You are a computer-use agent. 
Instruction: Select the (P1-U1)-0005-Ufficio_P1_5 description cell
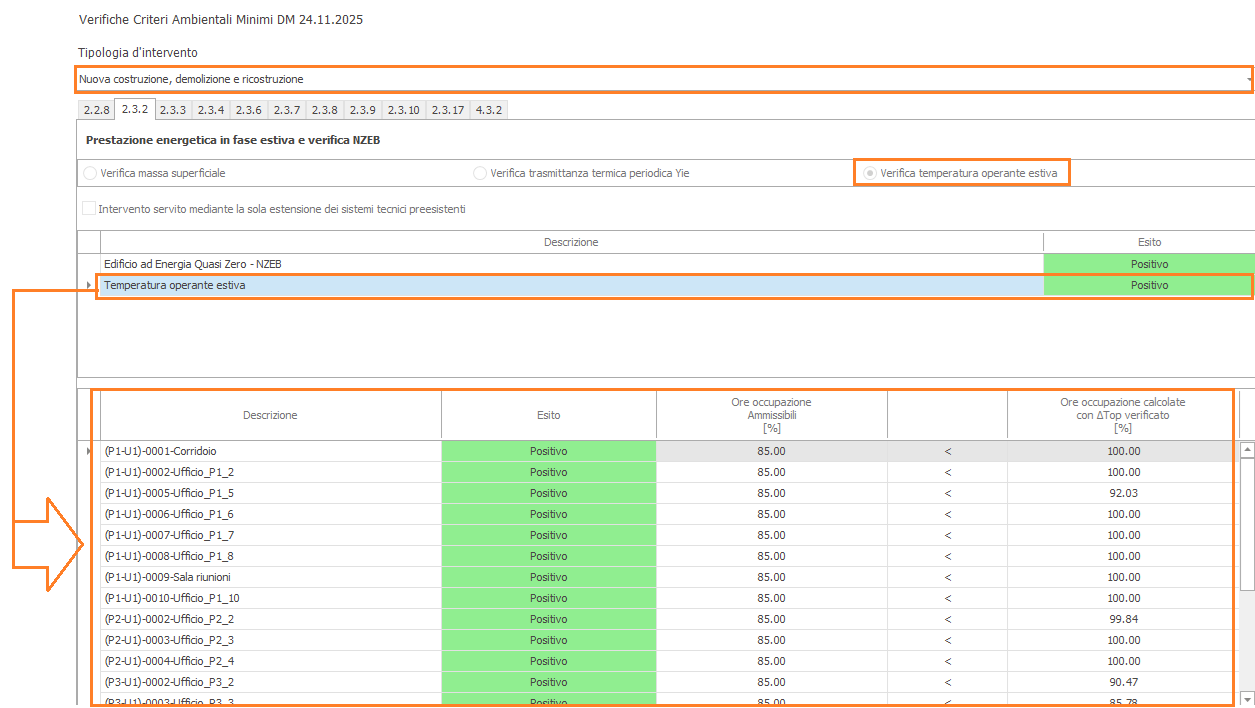point(270,493)
